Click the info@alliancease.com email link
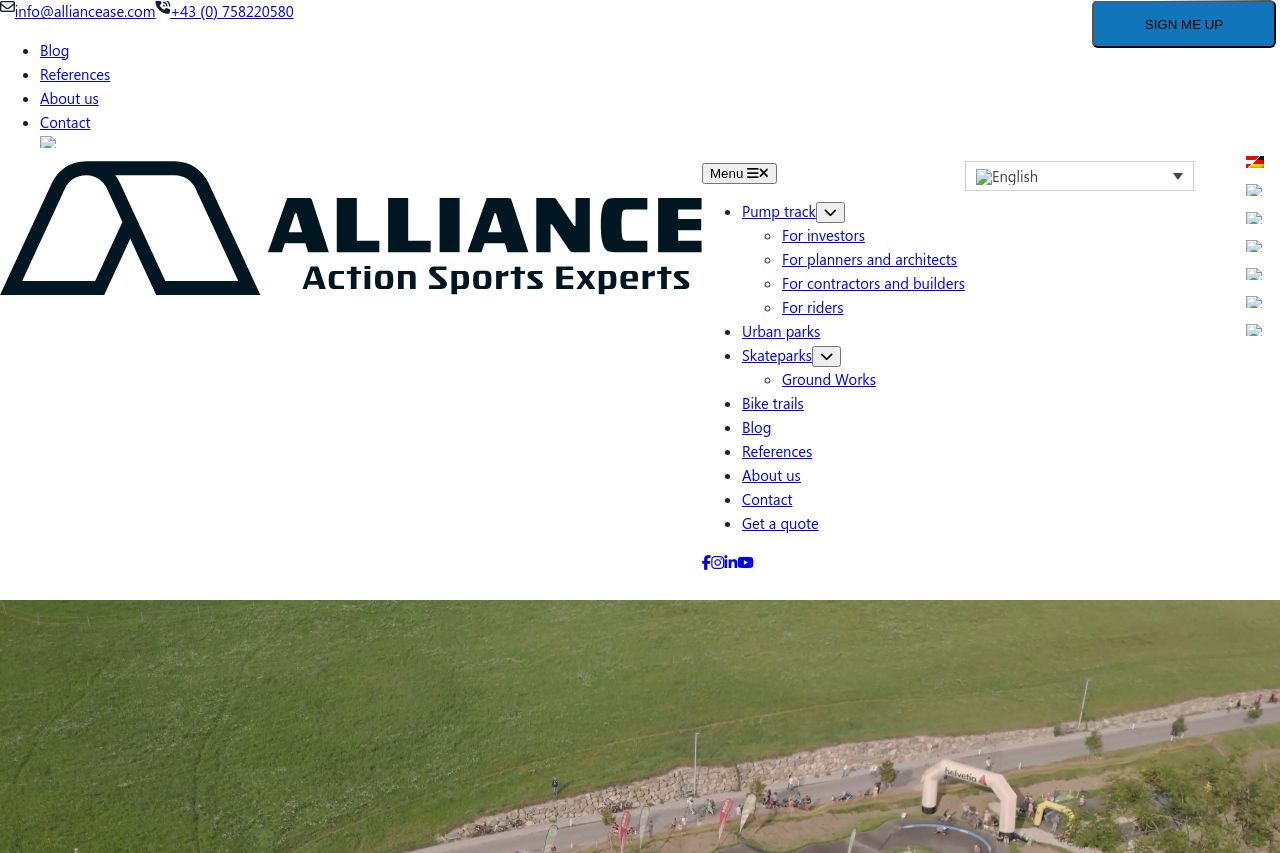This screenshot has height=853, width=1280. click(85, 12)
